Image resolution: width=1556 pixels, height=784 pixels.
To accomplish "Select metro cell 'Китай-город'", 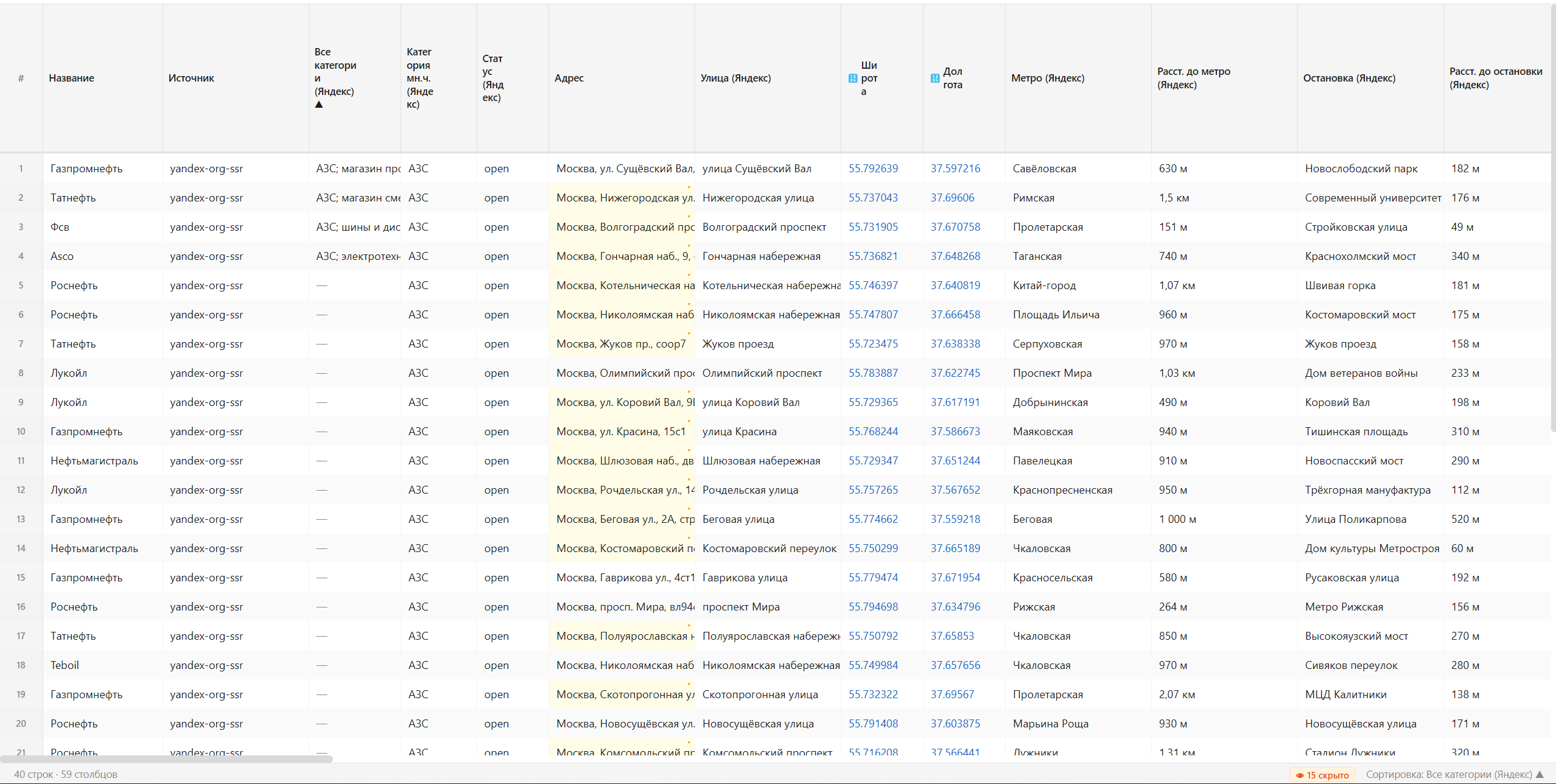I will (1078, 285).
